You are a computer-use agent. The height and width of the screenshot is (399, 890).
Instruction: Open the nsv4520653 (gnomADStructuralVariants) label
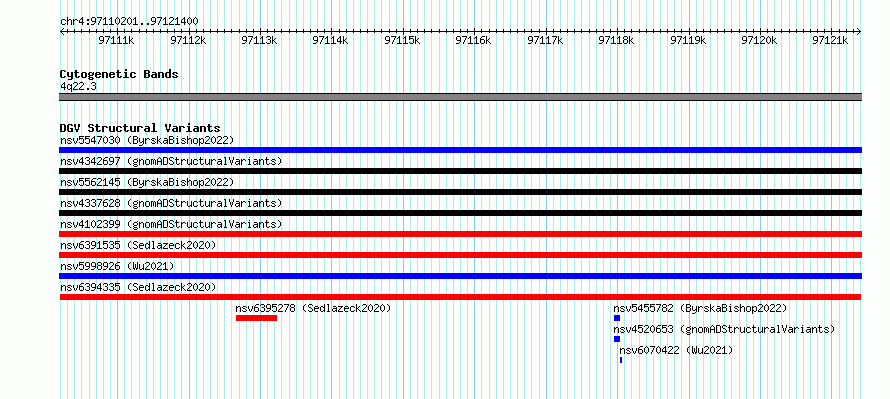[x=724, y=329]
